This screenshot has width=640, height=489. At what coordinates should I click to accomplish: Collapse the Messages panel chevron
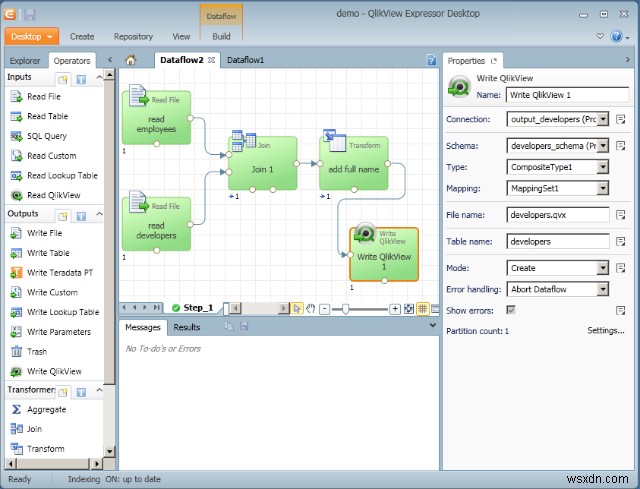433,325
